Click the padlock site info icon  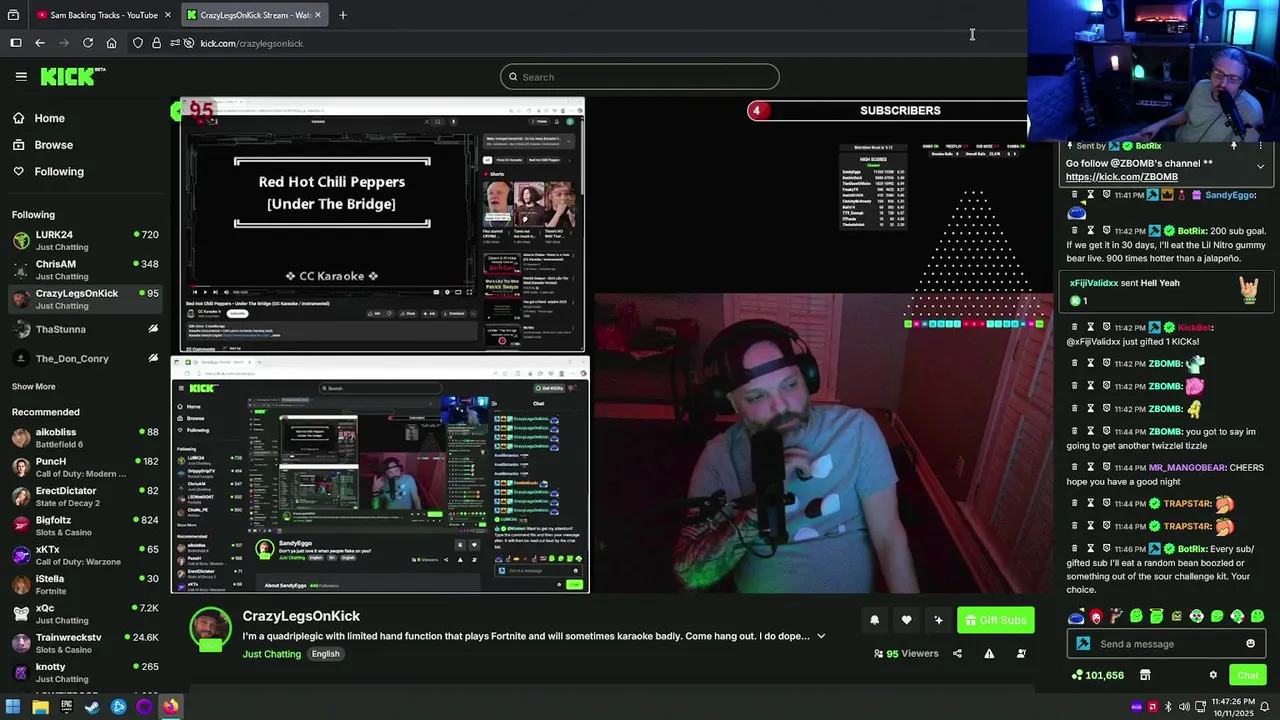point(156,43)
